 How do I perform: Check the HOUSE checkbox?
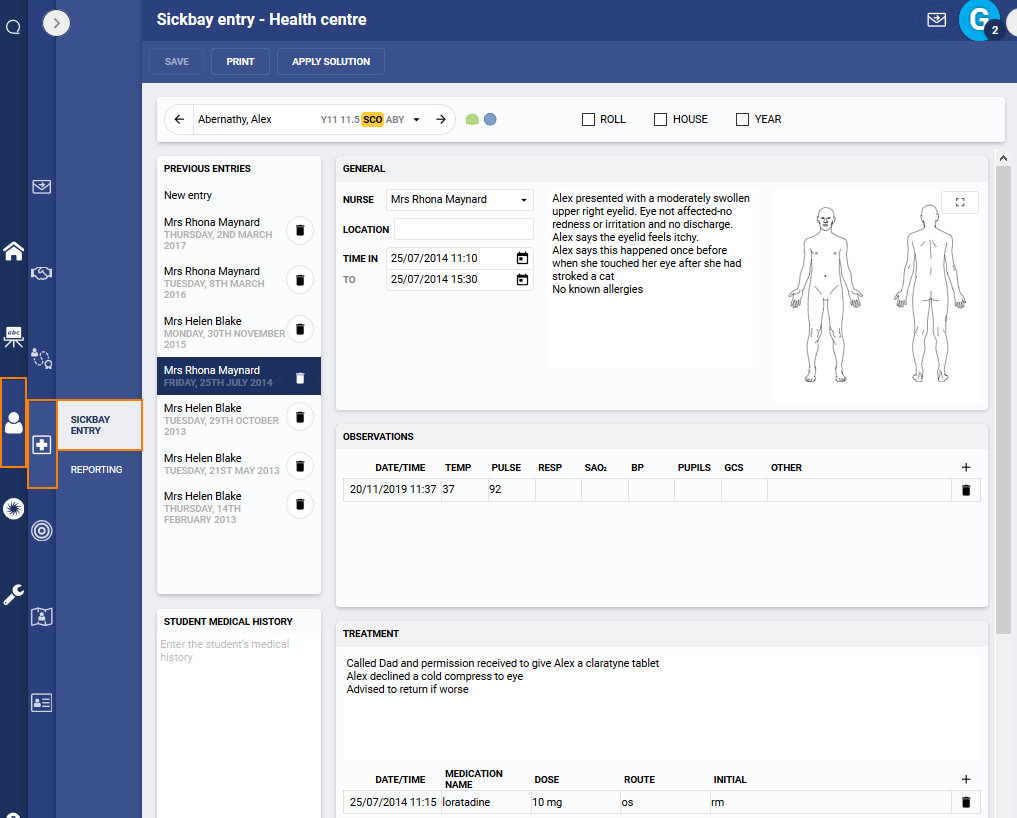[660, 118]
